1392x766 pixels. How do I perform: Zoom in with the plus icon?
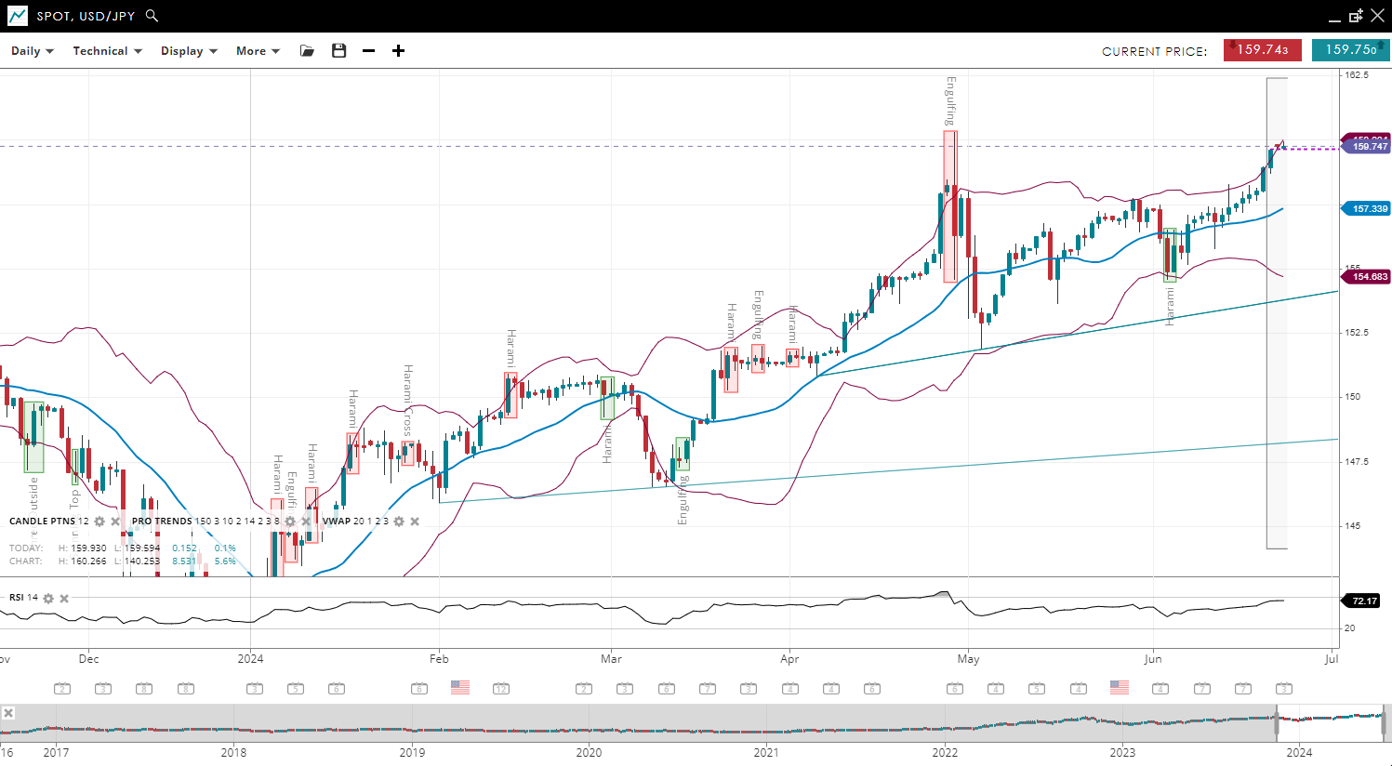pyautogui.click(x=398, y=51)
